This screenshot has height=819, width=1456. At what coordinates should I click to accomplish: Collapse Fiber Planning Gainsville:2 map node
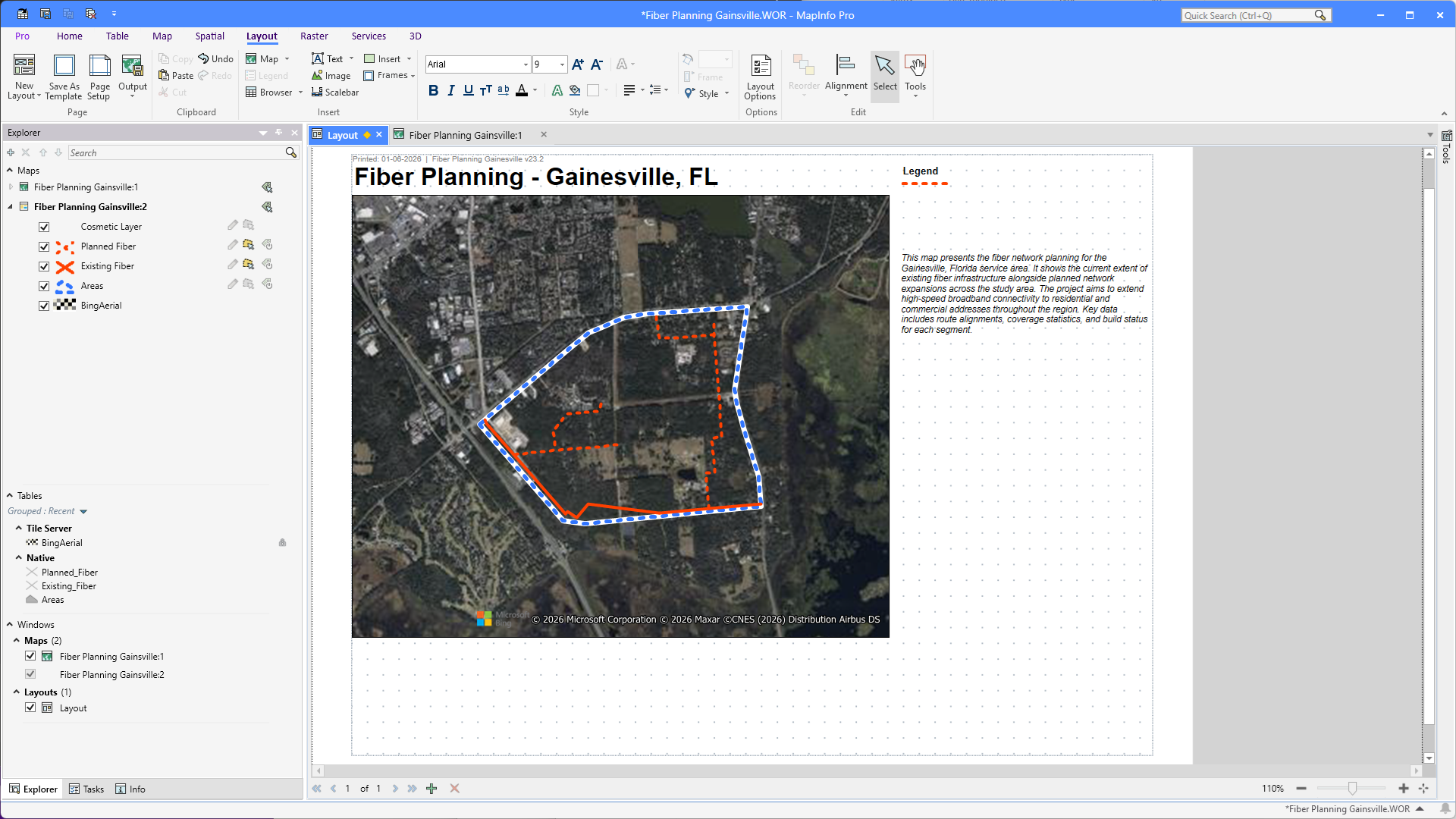(x=11, y=206)
